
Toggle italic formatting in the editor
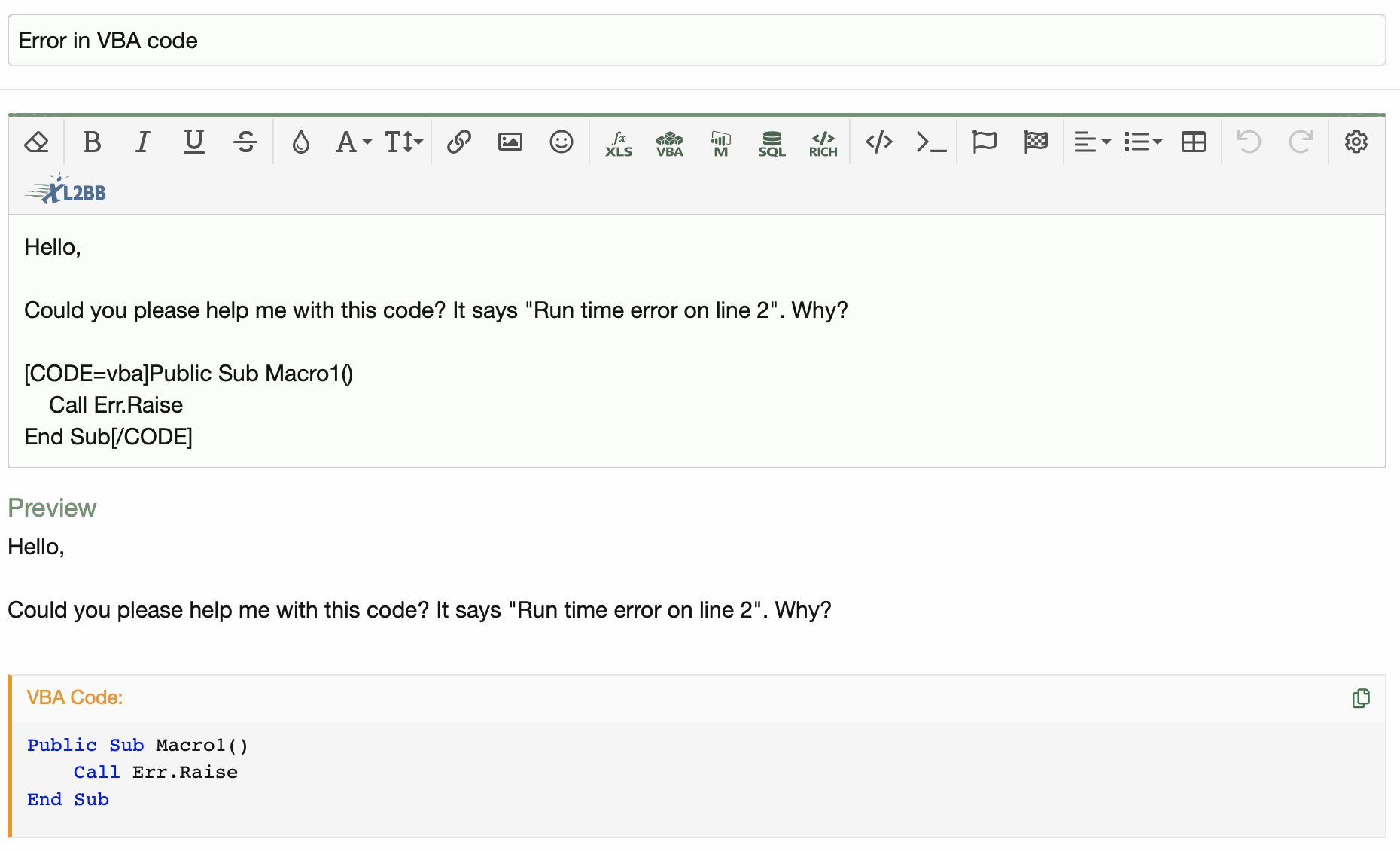tap(142, 142)
